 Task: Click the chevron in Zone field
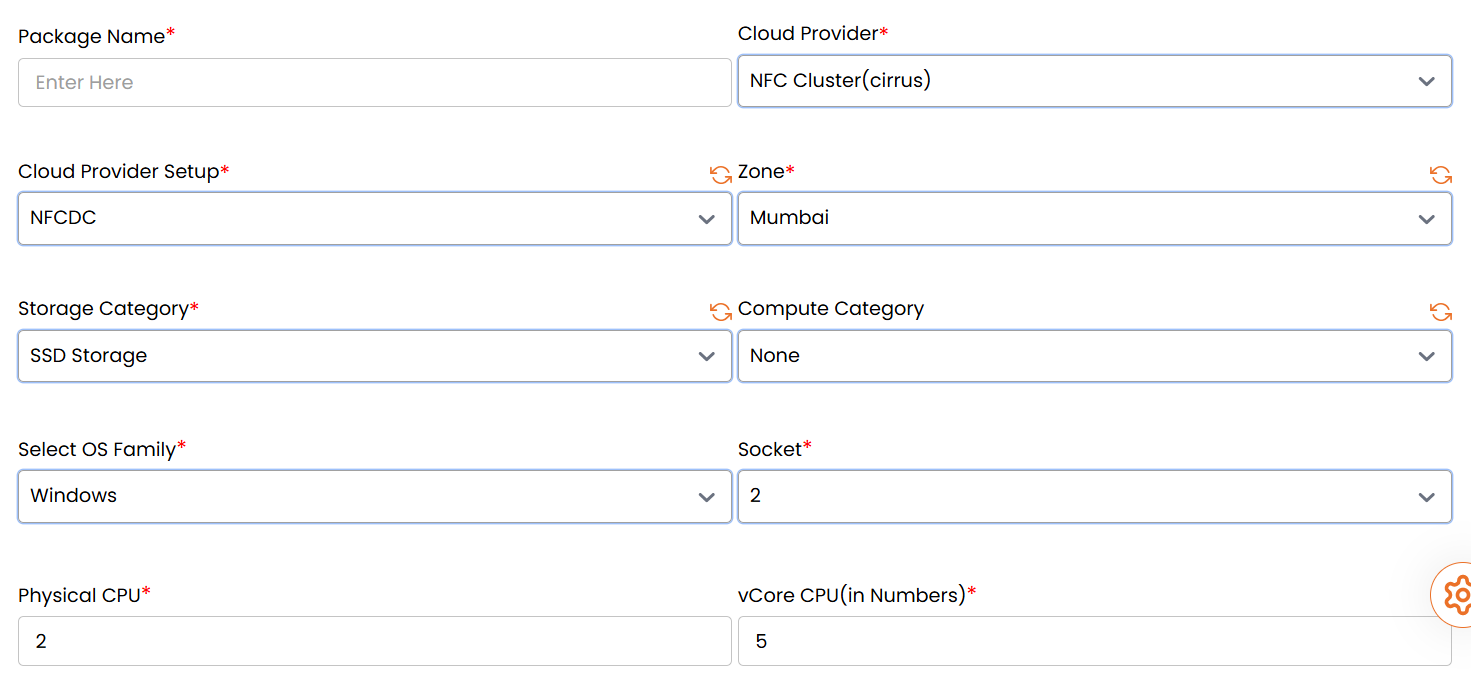[1426, 219]
